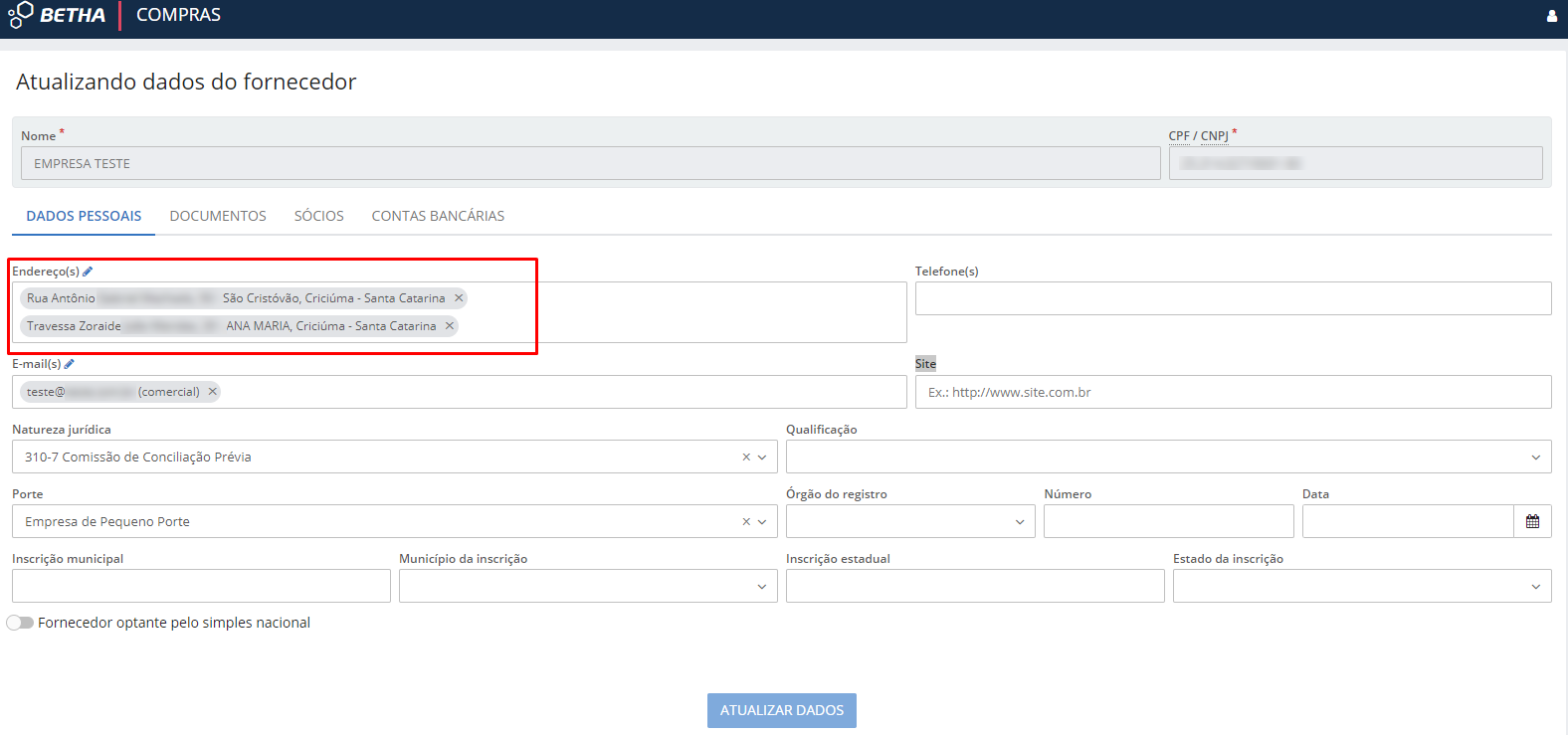The width and height of the screenshot is (1568, 735).
Task: Click the Atualizar Dados button
Action: (x=782, y=710)
